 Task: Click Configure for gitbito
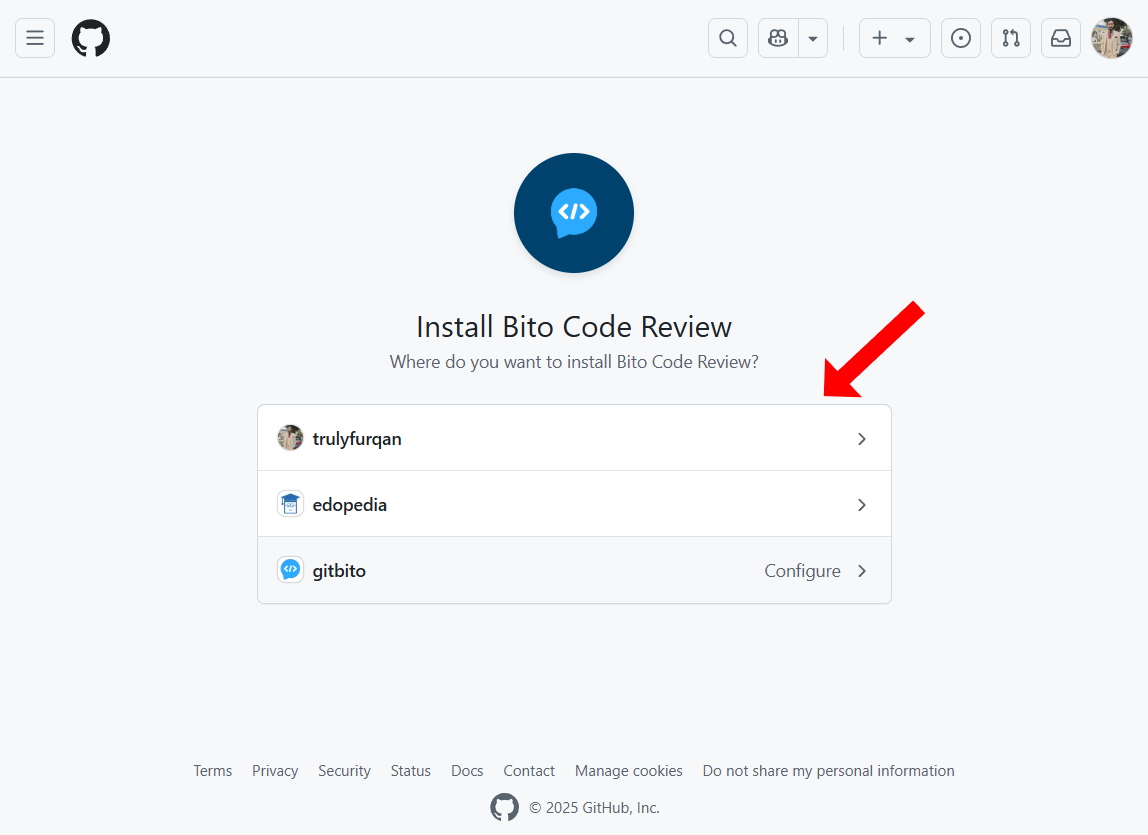(802, 571)
